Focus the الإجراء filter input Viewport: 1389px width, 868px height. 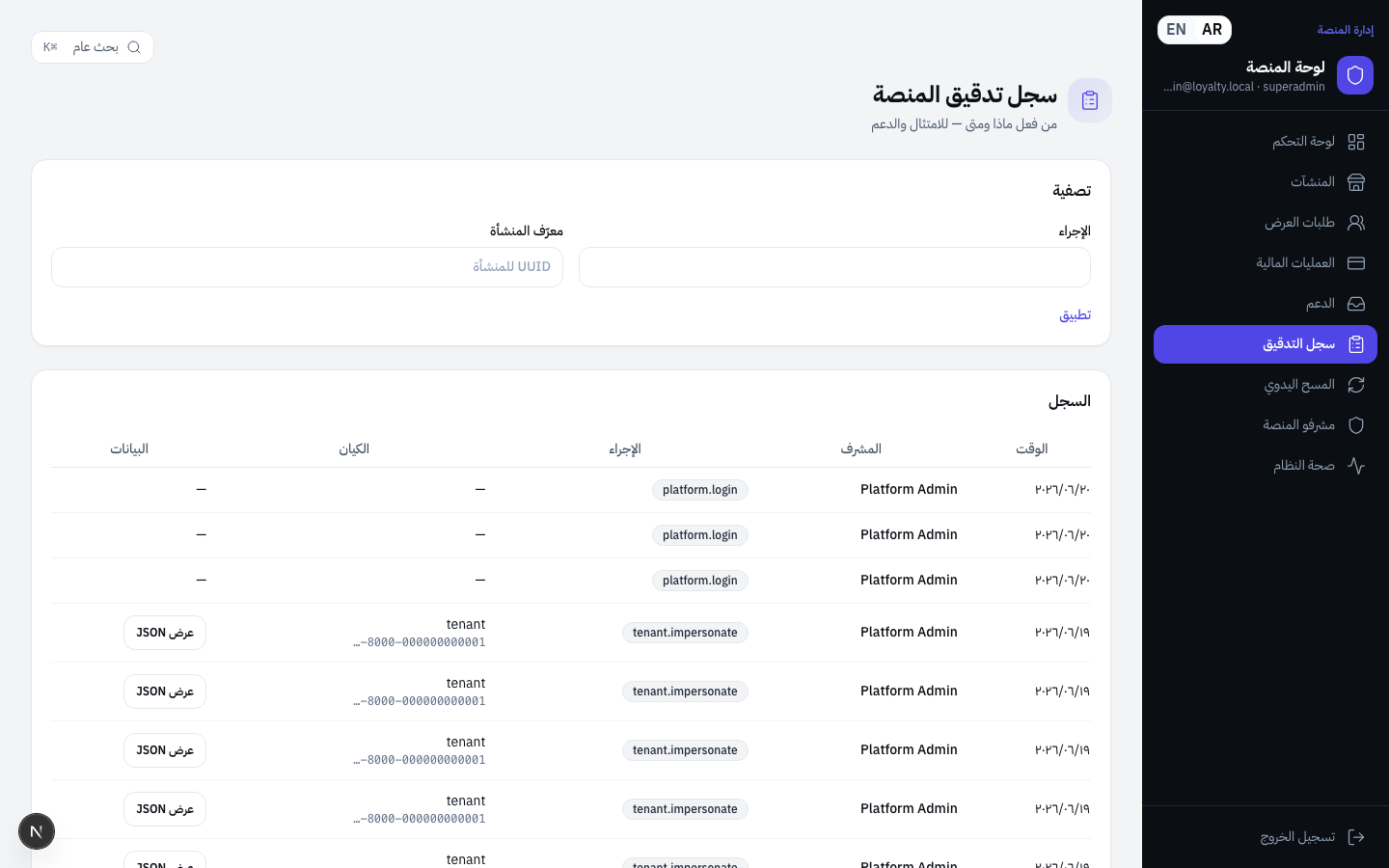[x=834, y=267]
